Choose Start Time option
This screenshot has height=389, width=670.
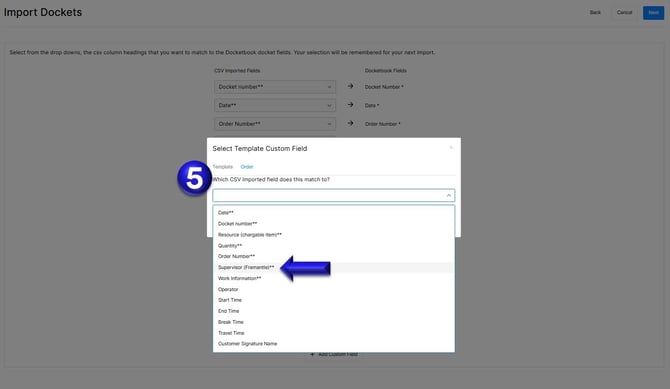click(x=334, y=300)
